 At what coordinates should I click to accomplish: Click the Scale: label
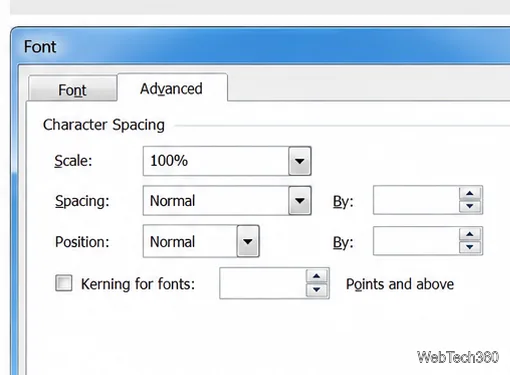[73, 161]
